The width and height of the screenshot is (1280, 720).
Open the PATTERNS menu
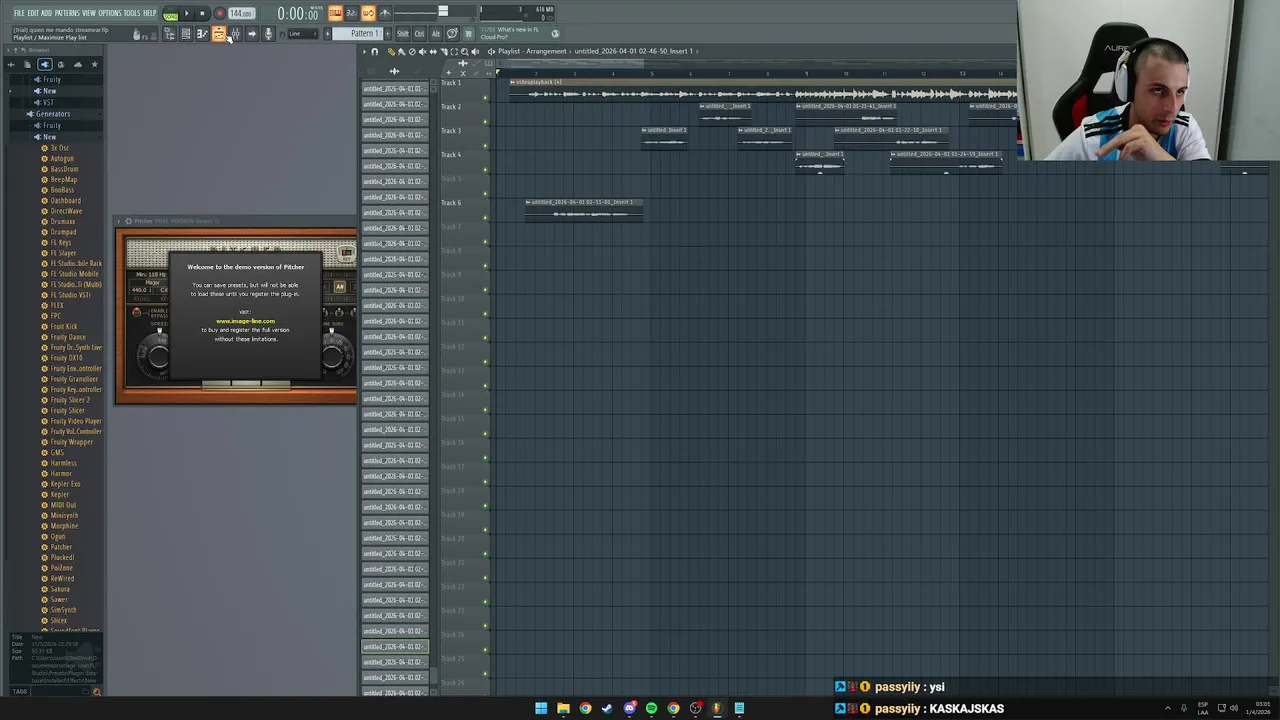tap(67, 13)
